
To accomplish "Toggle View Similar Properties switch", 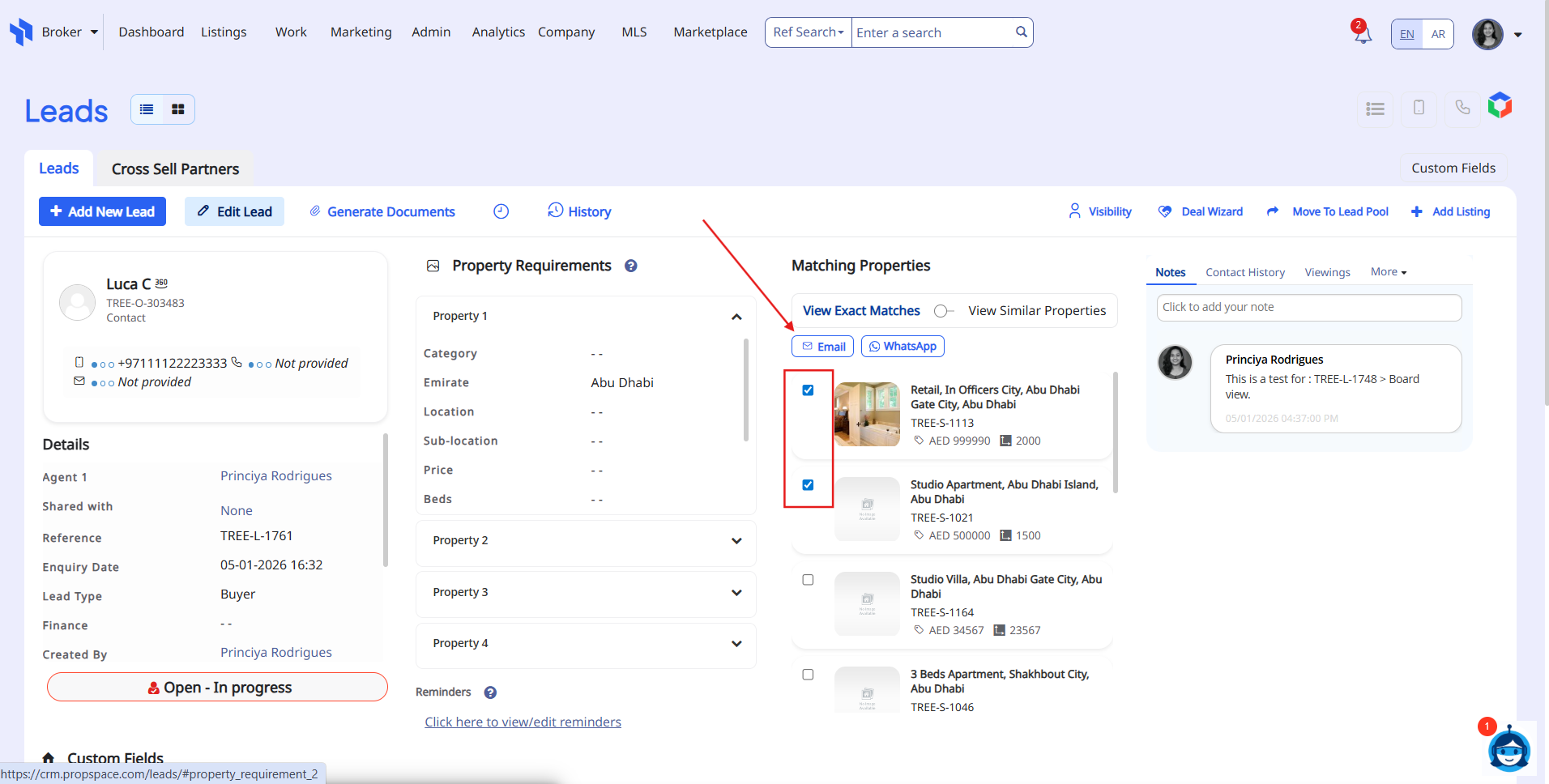I will (943, 311).
